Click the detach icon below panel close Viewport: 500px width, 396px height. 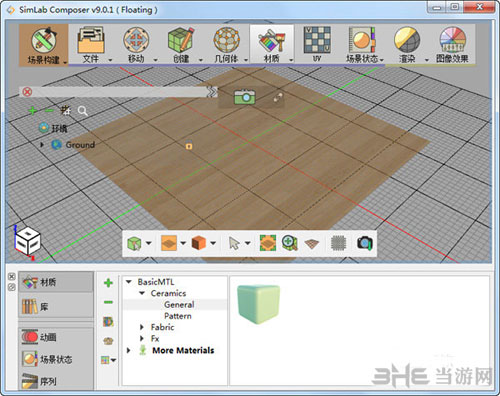[x=11, y=287]
